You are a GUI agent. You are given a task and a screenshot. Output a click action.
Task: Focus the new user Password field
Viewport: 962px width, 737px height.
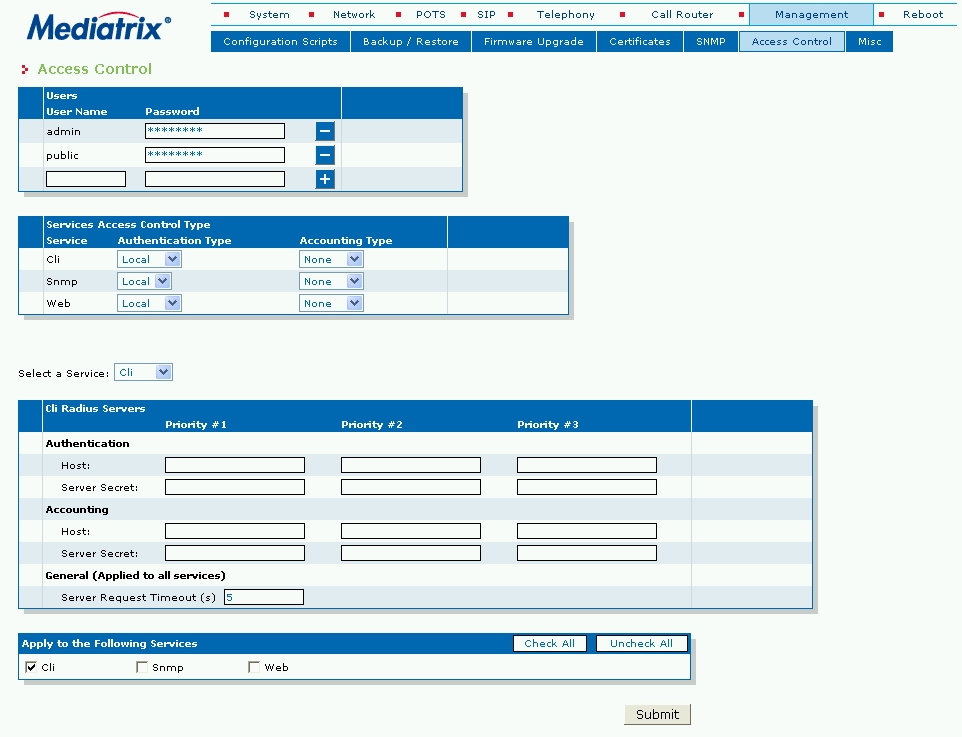tap(215, 179)
